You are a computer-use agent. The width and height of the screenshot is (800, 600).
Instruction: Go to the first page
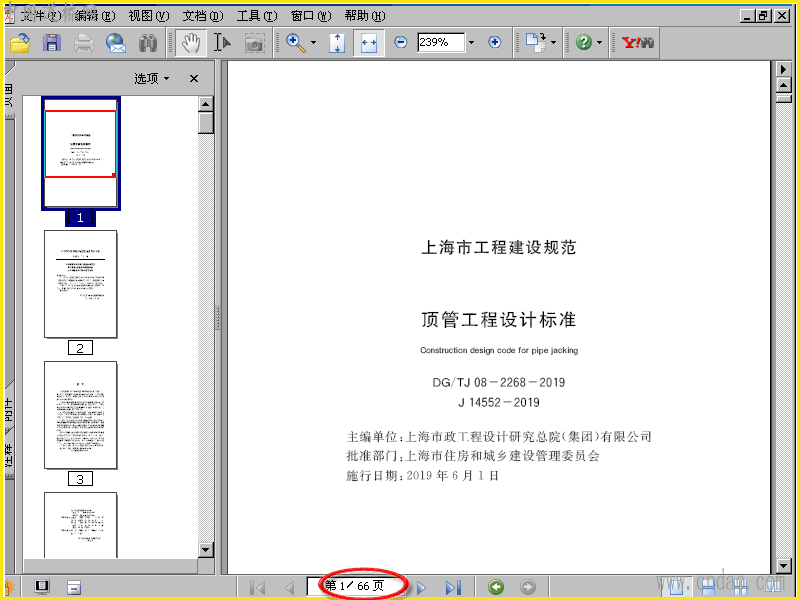coord(258,587)
